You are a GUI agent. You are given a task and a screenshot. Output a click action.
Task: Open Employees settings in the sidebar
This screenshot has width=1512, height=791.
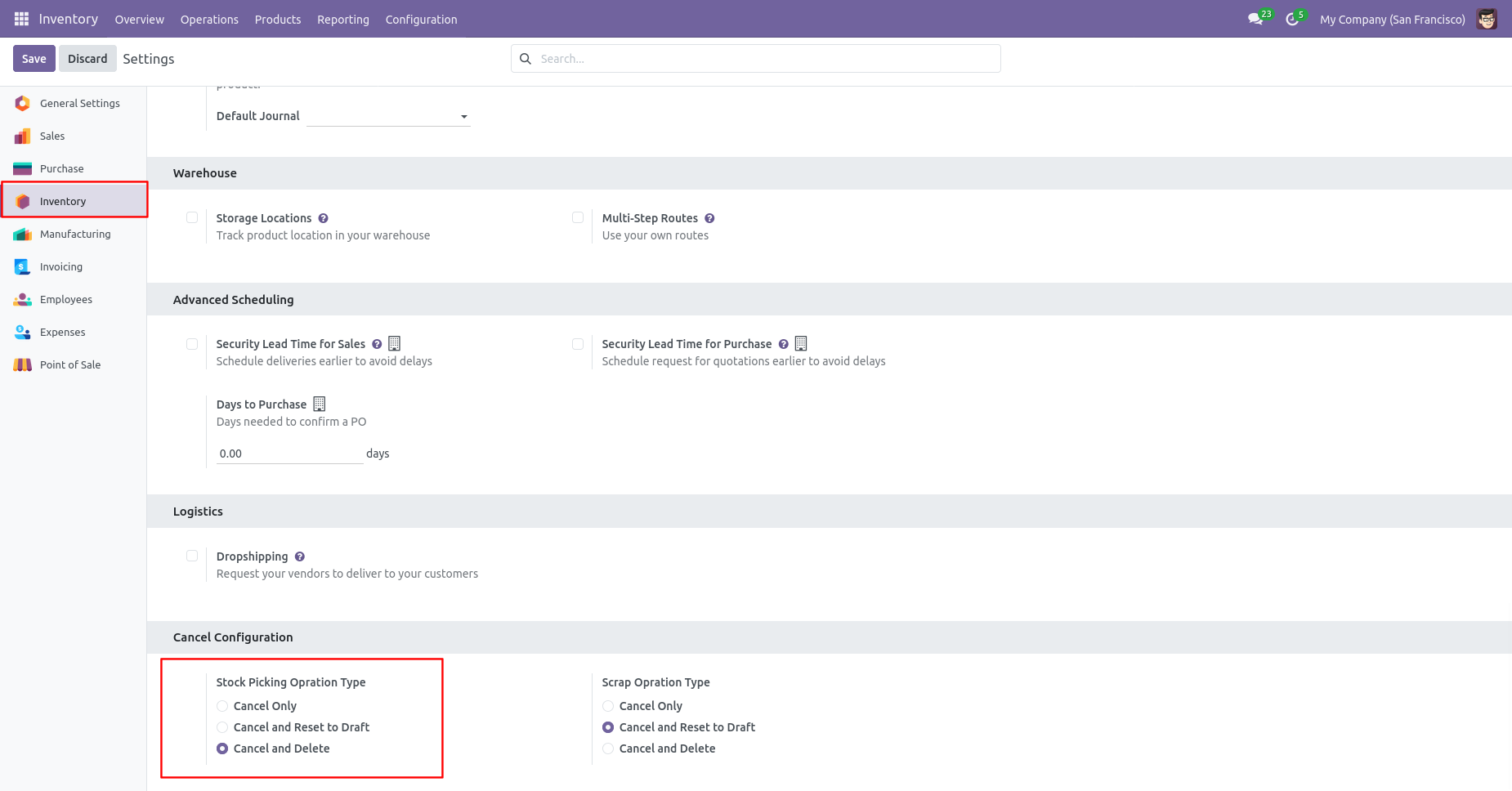pyautogui.click(x=74, y=299)
